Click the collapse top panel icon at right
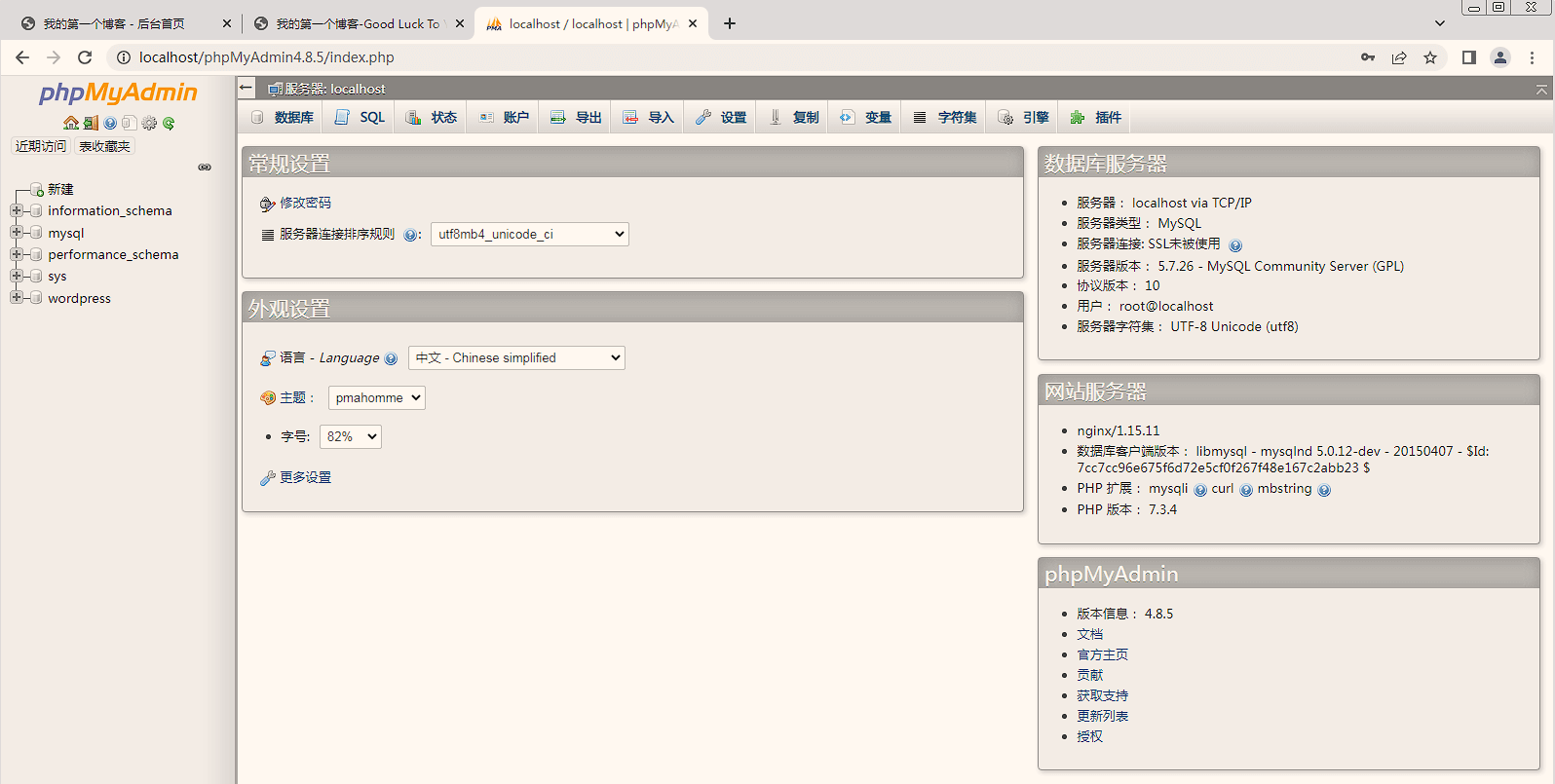 point(1541,89)
